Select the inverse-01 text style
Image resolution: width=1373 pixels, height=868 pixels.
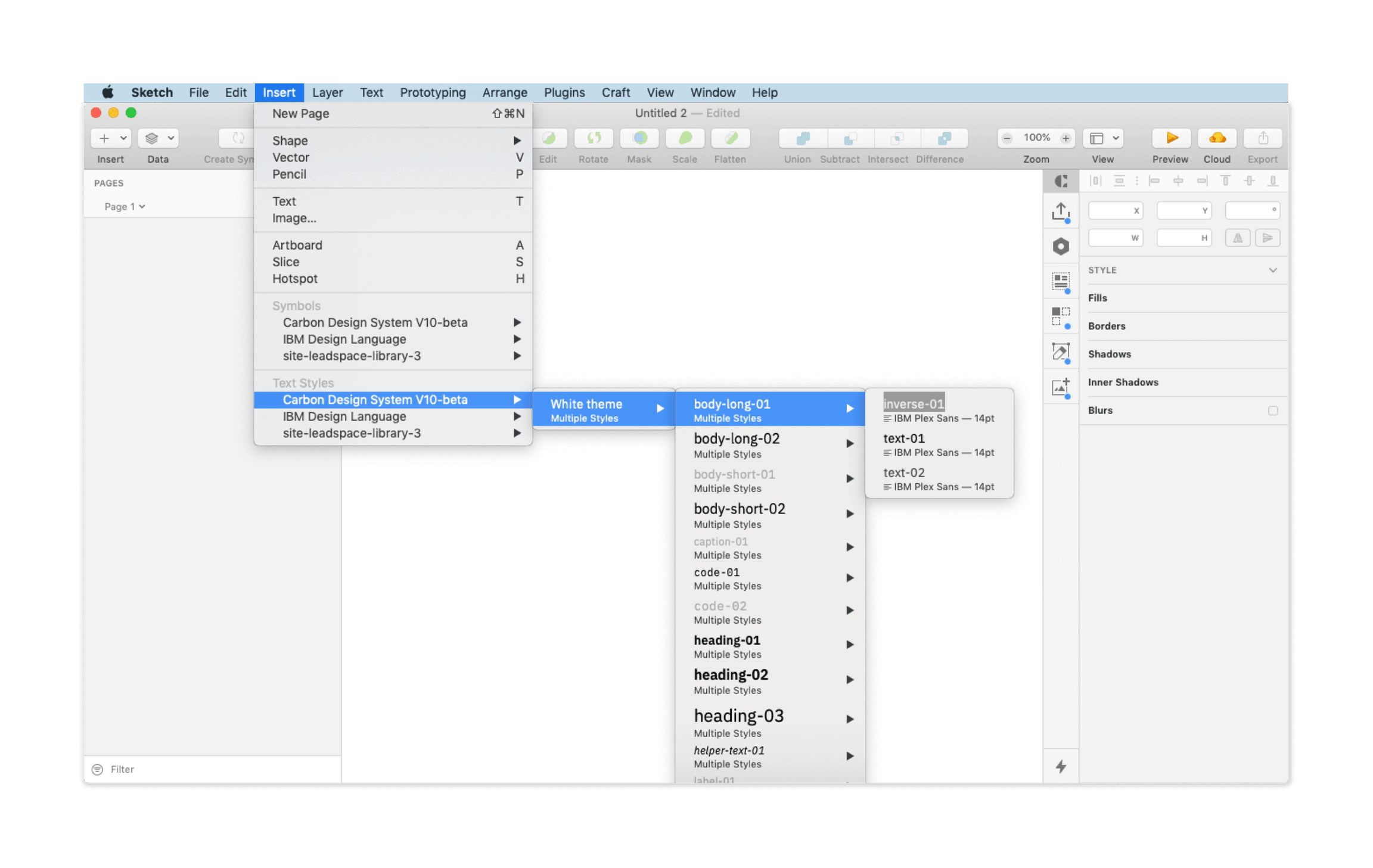tap(914, 403)
